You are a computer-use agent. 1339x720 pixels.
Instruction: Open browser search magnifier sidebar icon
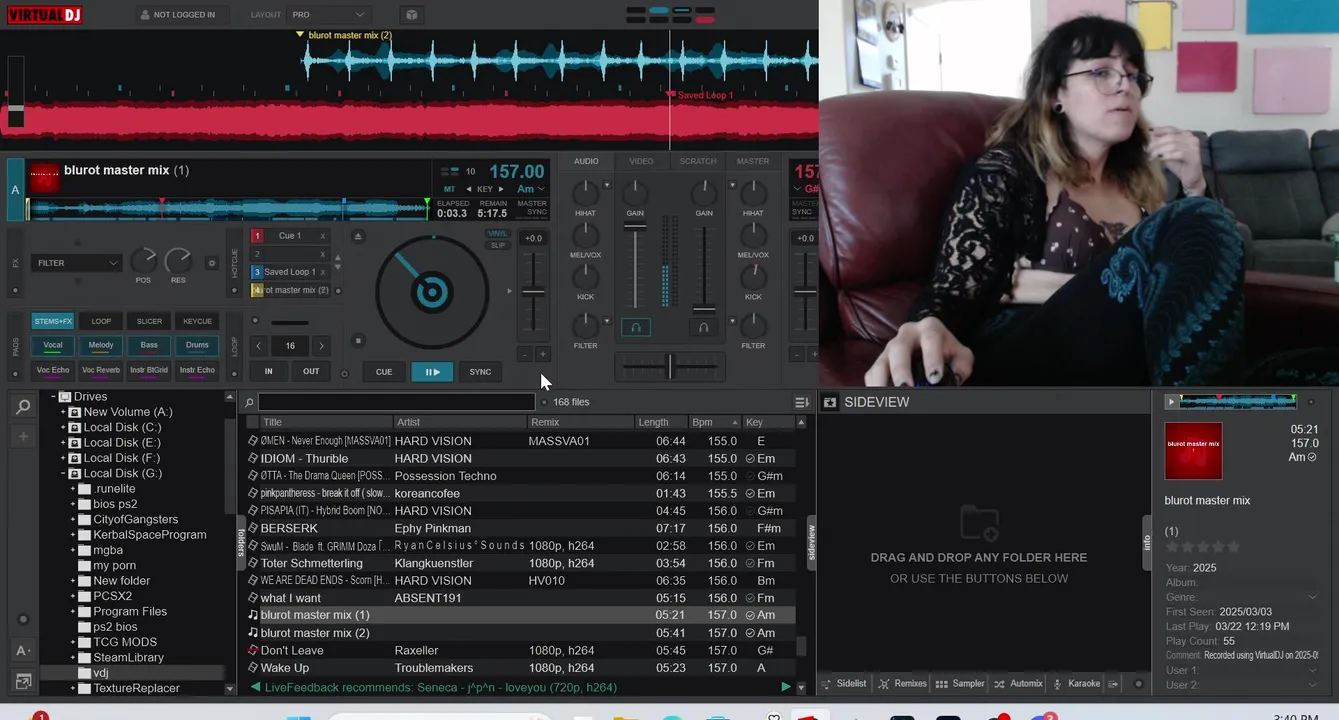click(x=23, y=407)
